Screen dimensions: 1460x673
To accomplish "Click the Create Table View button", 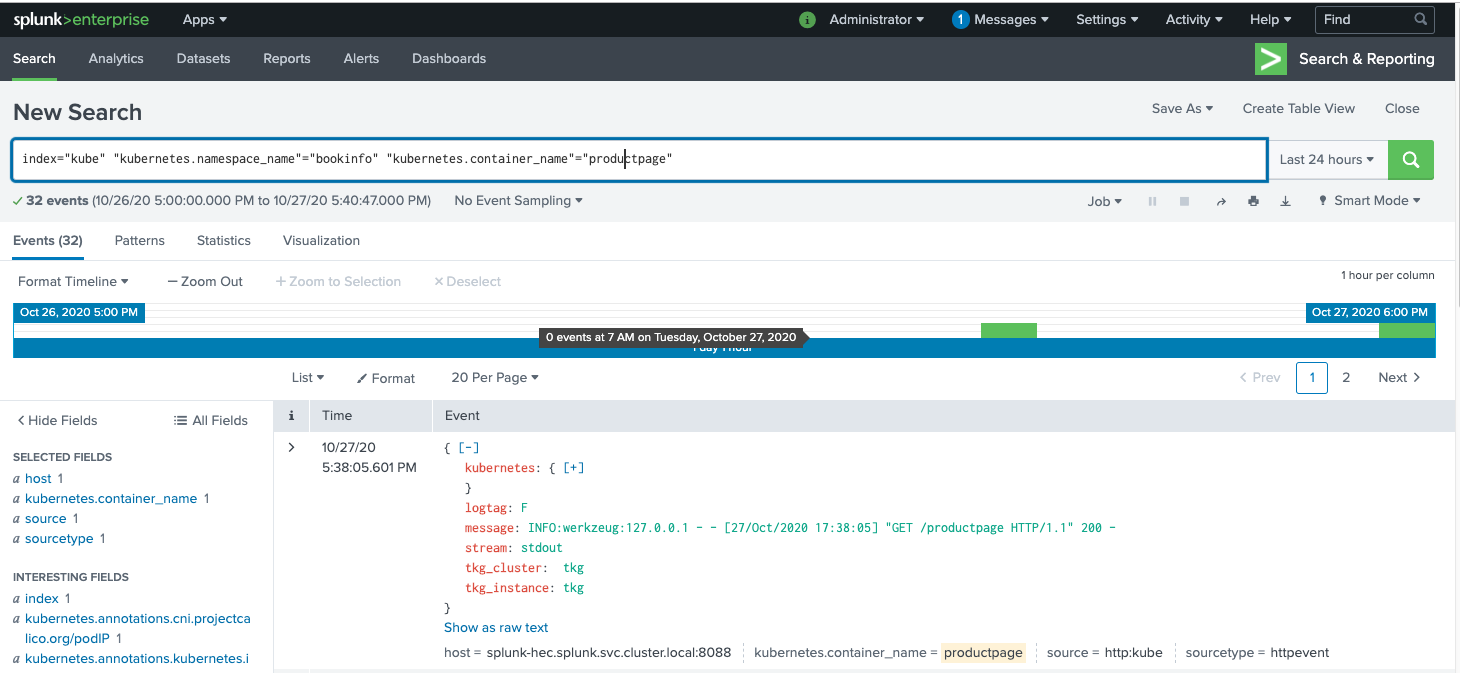I will click(x=1298, y=108).
